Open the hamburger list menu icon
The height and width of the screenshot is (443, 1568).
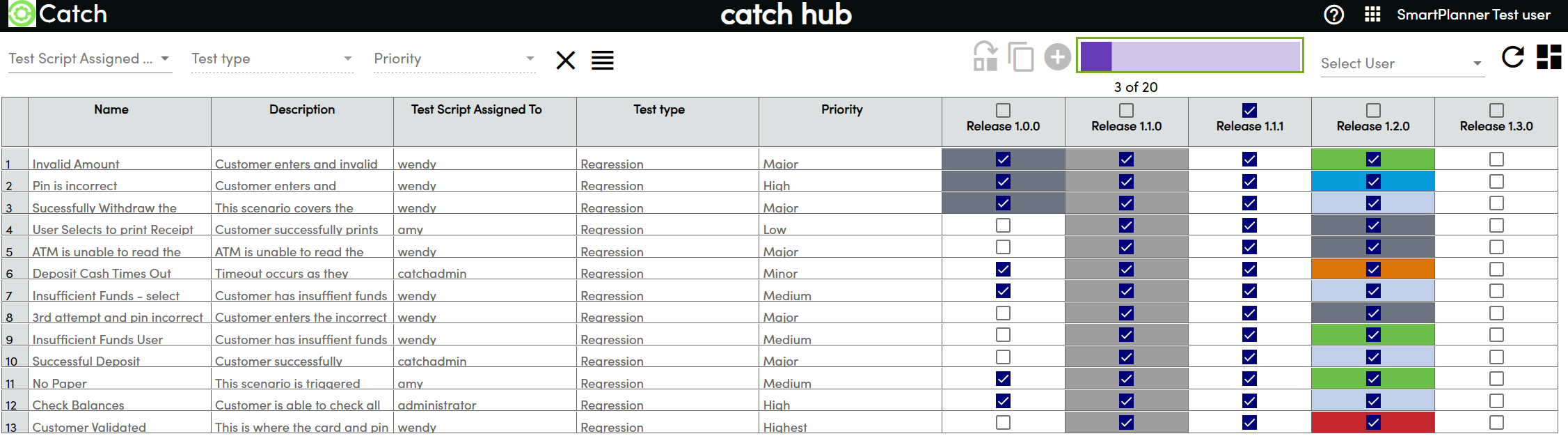tap(603, 61)
